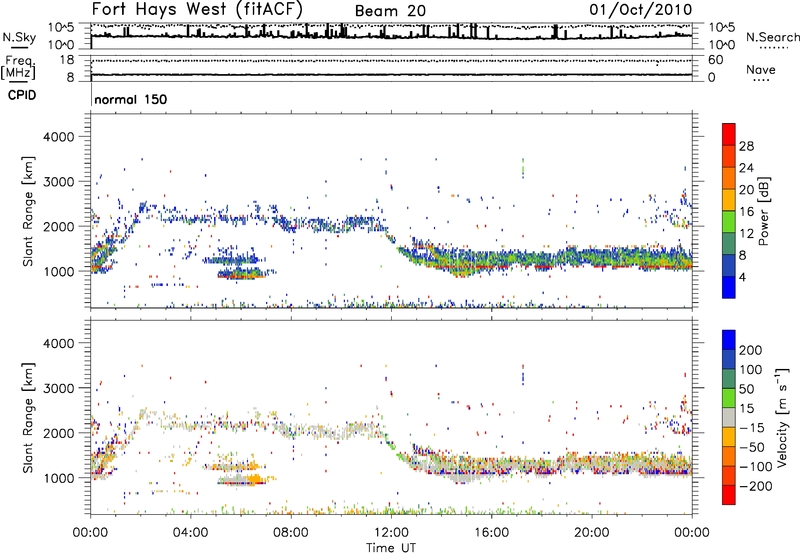The image size is (800, 554).
Task: Click '4000' tick on the velocity panel
Action: [58, 343]
